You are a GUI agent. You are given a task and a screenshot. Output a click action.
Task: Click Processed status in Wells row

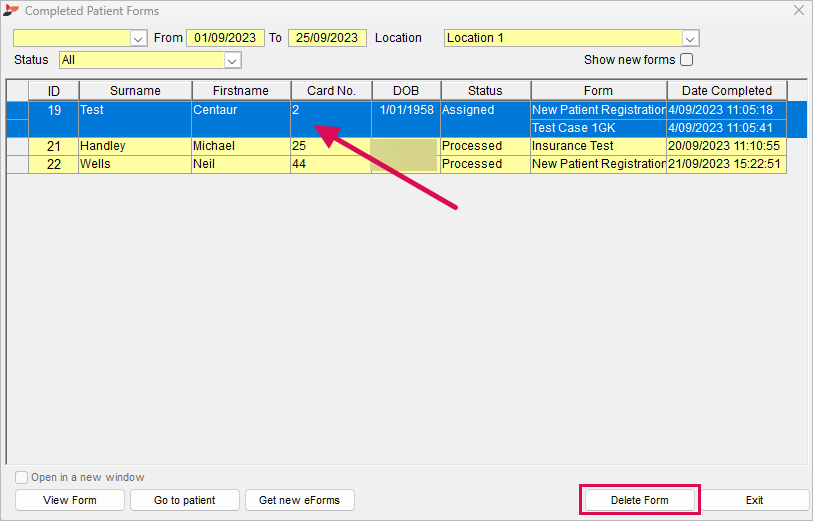[x=485, y=164]
